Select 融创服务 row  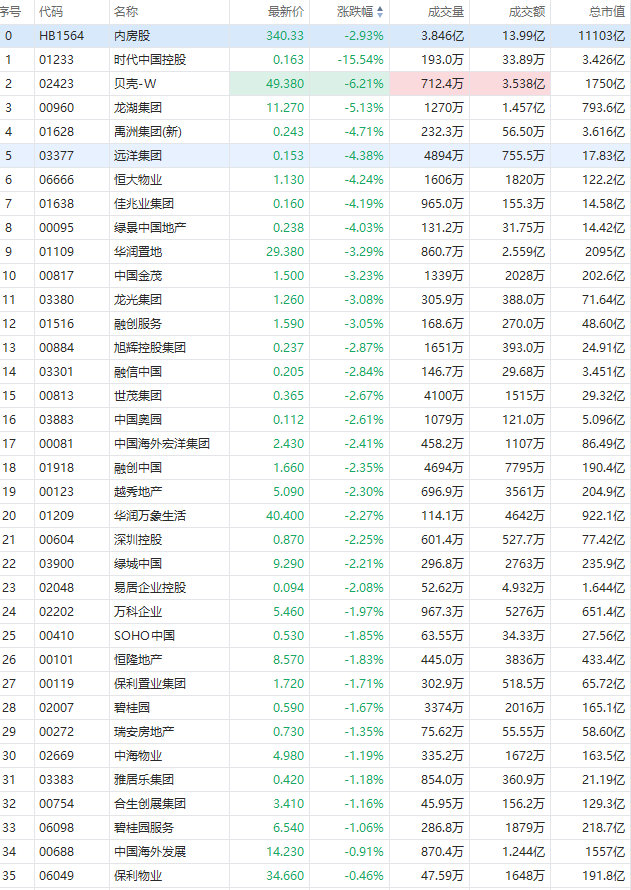tap(316, 324)
